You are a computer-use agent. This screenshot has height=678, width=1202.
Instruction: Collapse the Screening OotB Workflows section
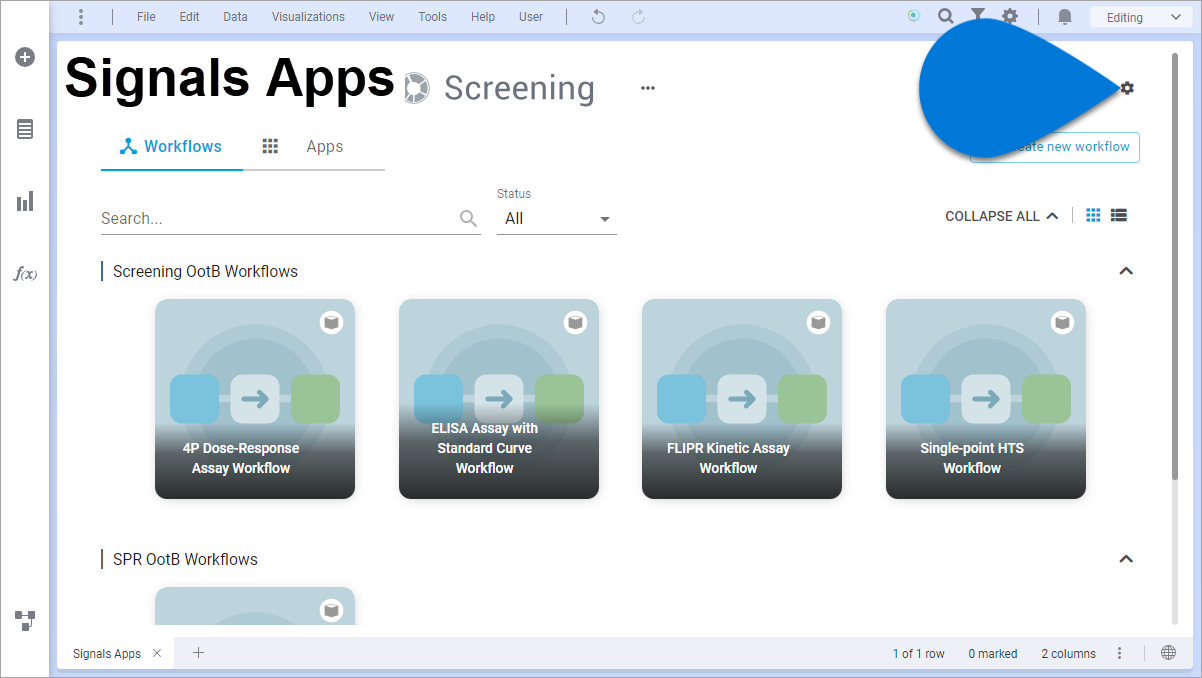[1126, 271]
